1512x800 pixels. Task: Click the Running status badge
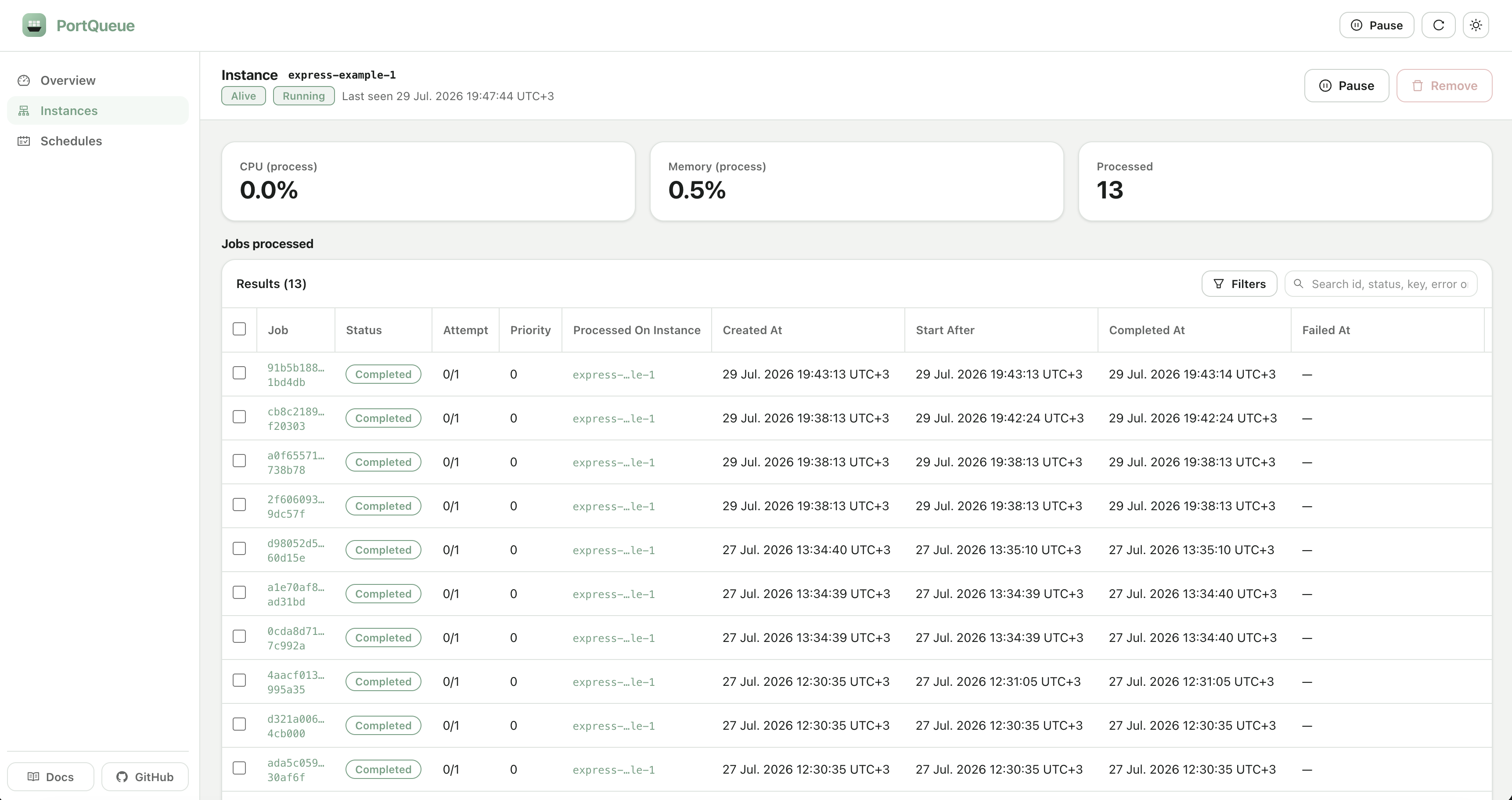pos(303,96)
